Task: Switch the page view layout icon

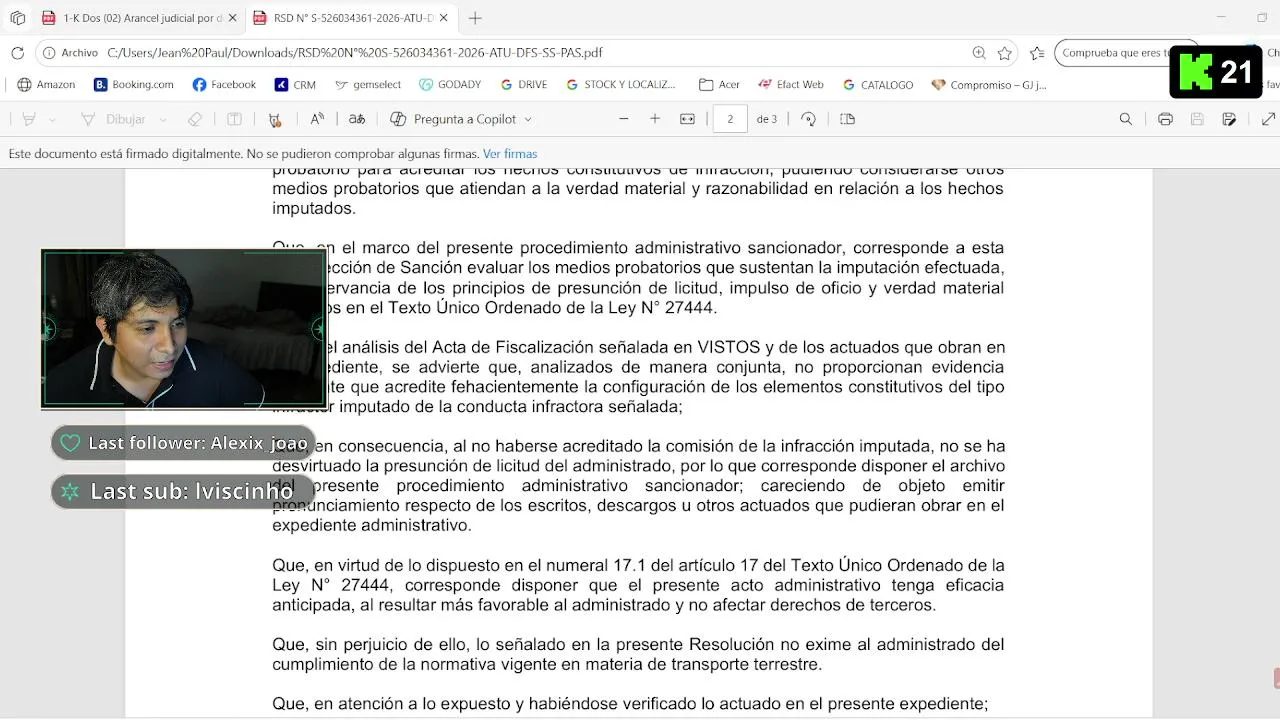Action: tap(847, 119)
